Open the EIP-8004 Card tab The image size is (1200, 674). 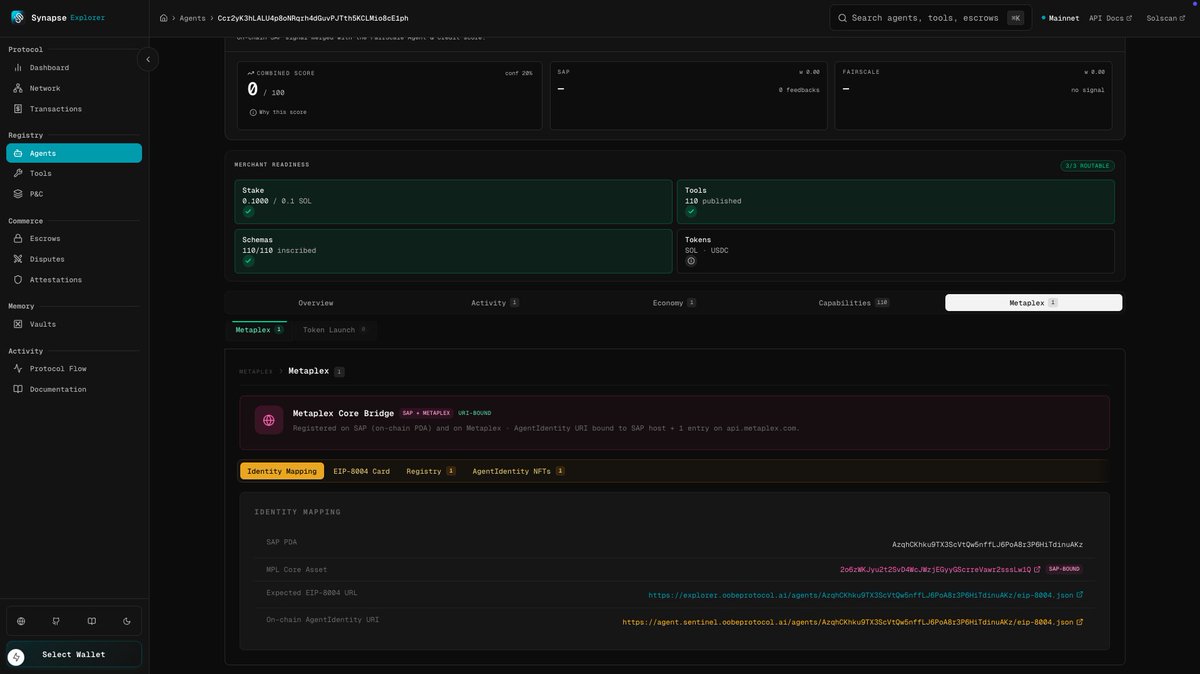(361, 471)
